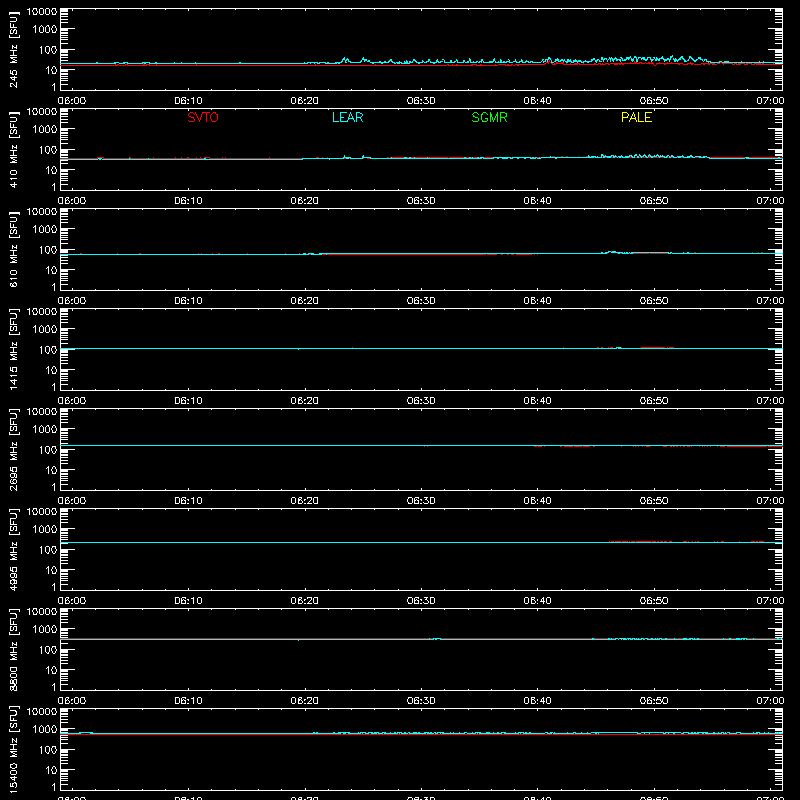The width and height of the screenshot is (800, 800).
Task: Click the 07:00 time label under the 2695 MHz plot
Action: click(x=770, y=501)
